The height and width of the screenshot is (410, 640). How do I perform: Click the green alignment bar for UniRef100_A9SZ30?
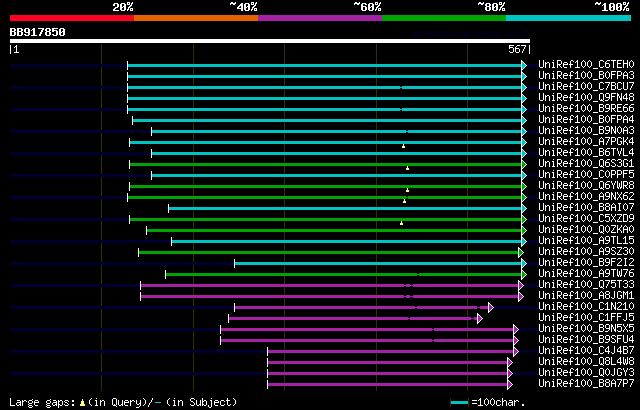(329, 253)
